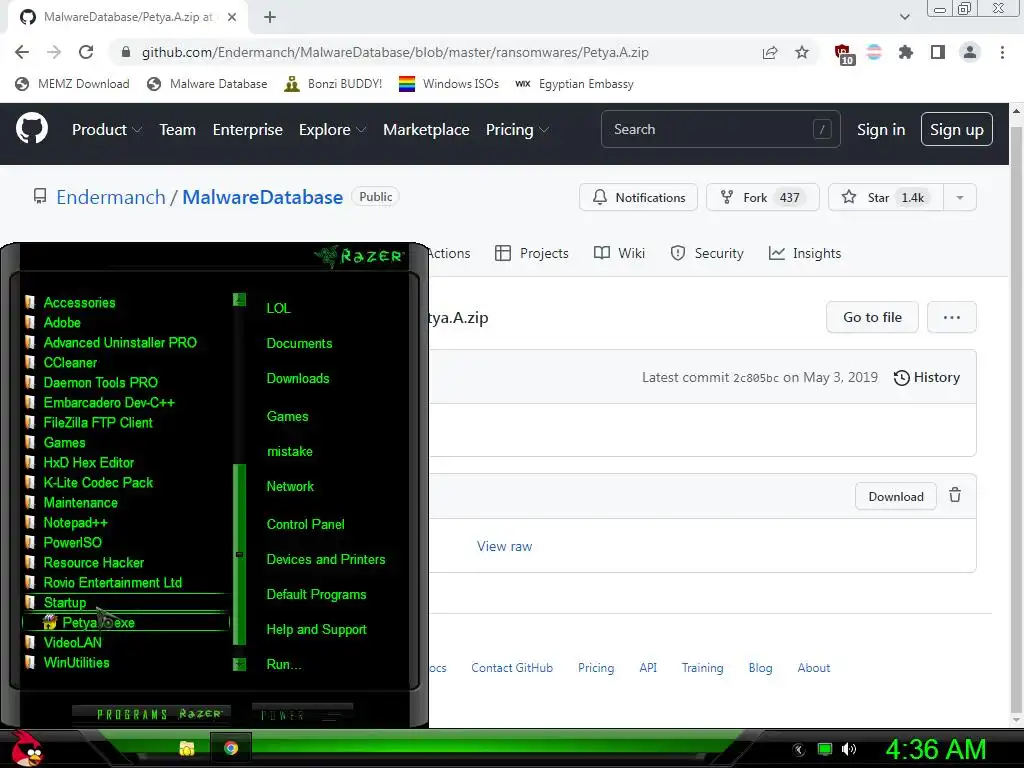Click the Power button in start menu

click(x=302, y=714)
